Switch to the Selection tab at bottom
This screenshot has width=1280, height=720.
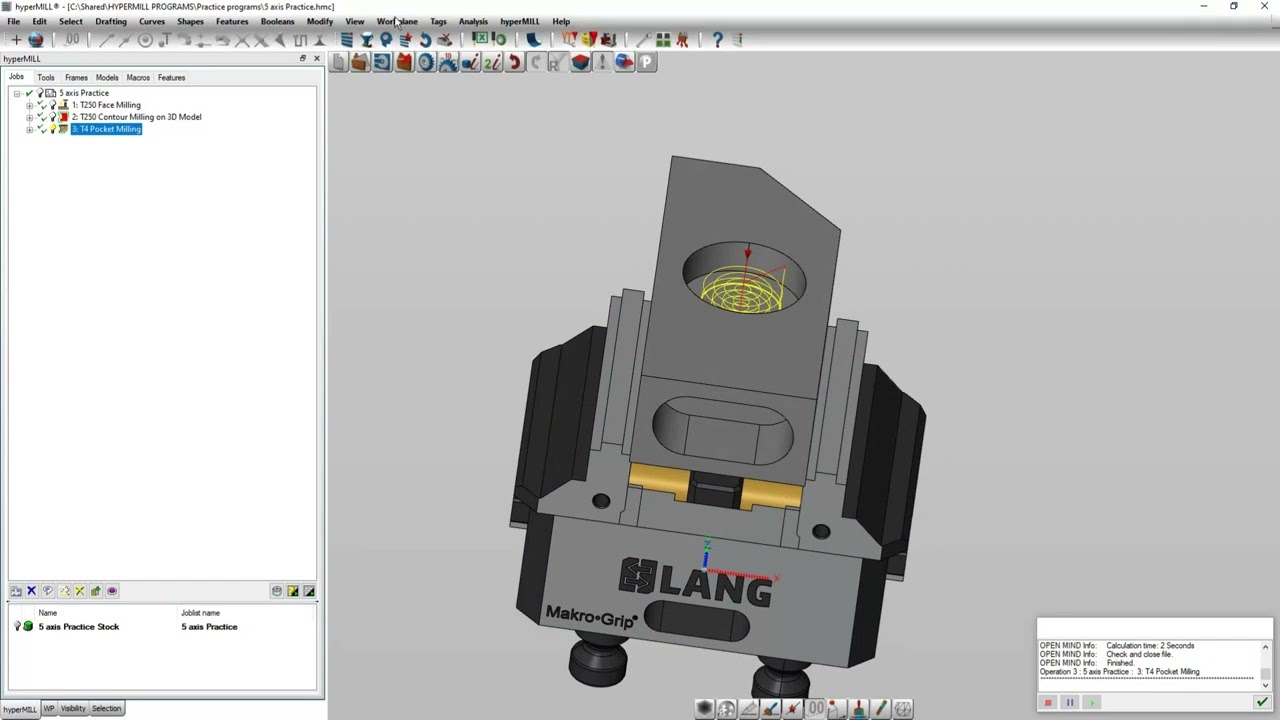coord(106,709)
